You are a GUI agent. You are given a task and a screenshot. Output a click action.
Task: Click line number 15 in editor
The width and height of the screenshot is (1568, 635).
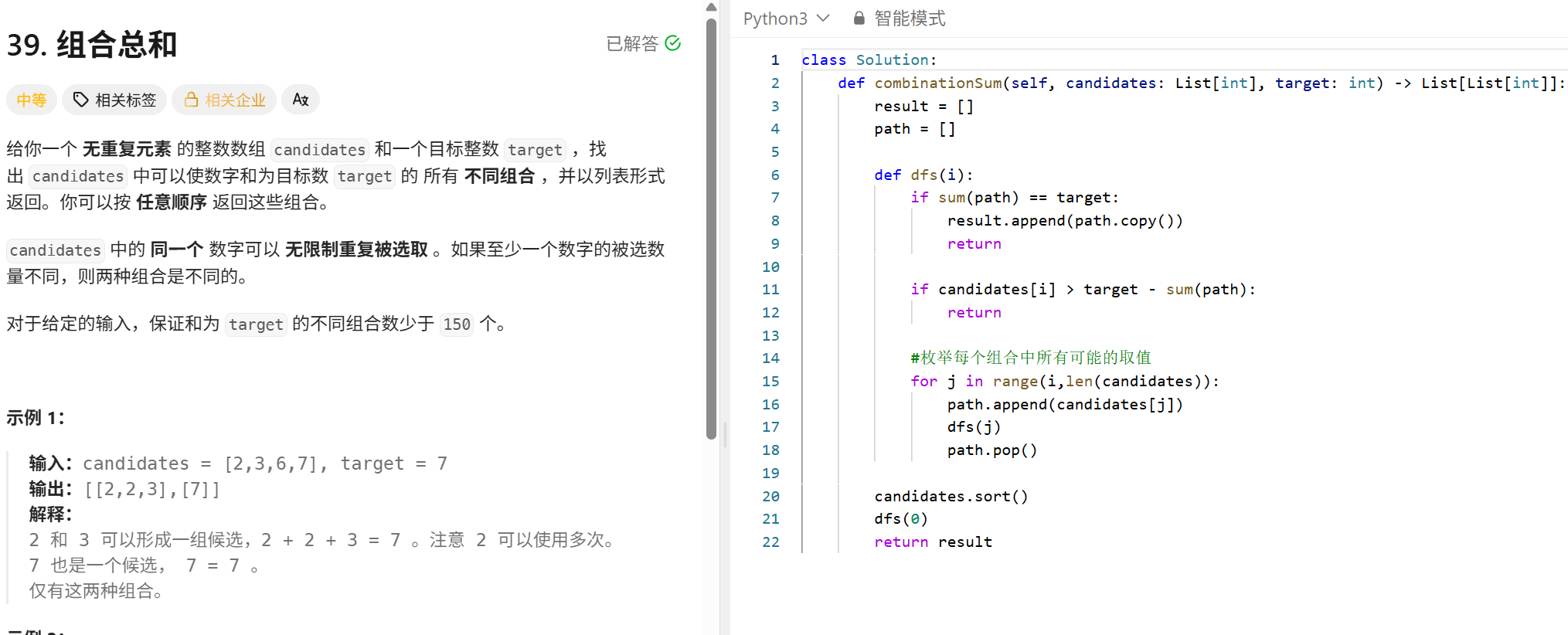[x=770, y=381]
